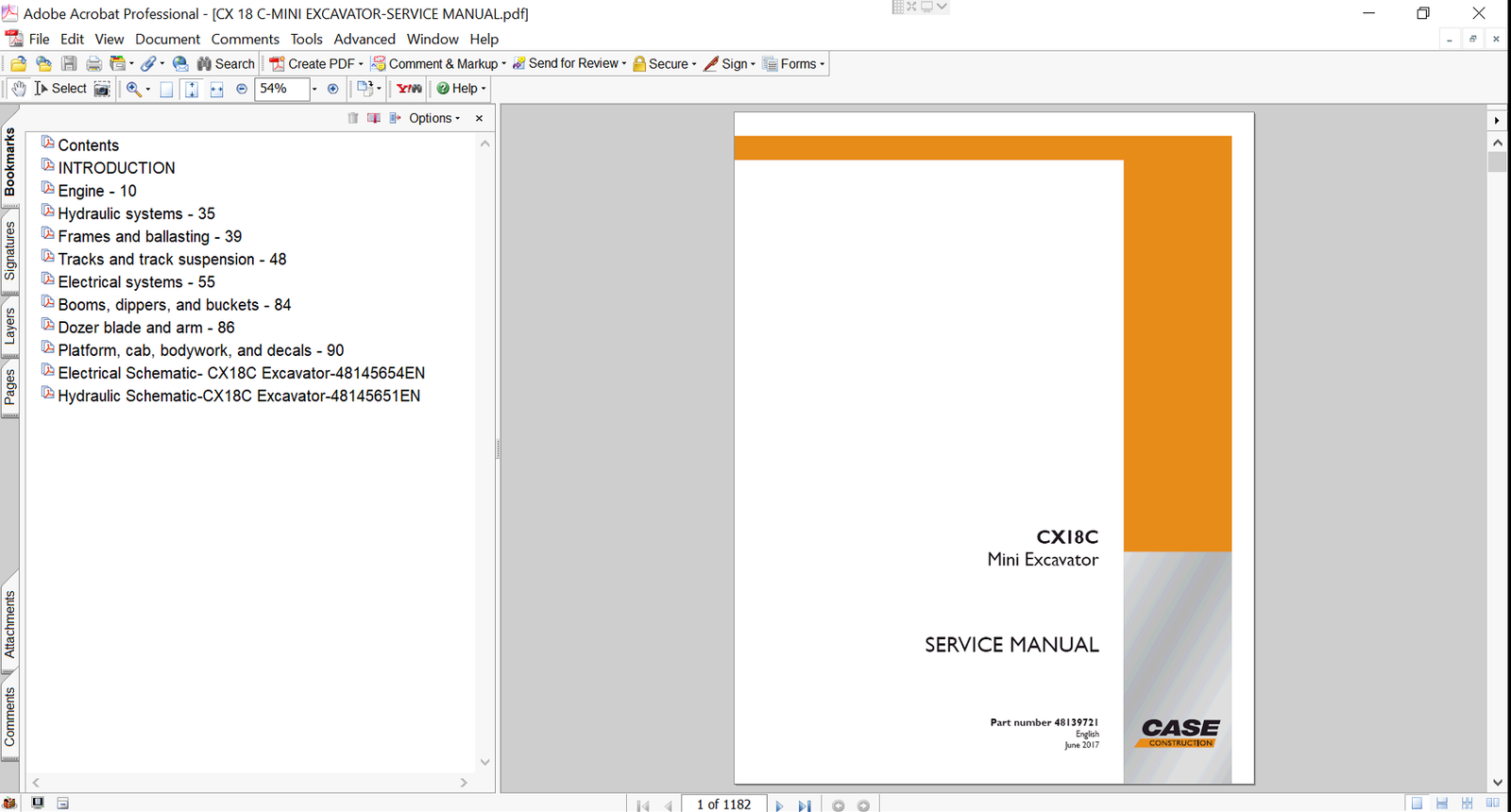Image resolution: width=1511 pixels, height=812 pixels.
Task: Select the Hand tool in the toolbar
Action: click(x=18, y=89)
